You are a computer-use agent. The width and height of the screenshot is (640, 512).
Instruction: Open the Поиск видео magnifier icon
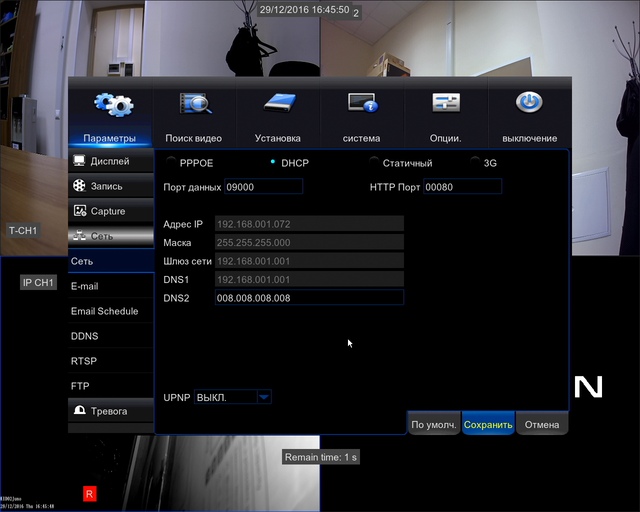click(196, 103)
